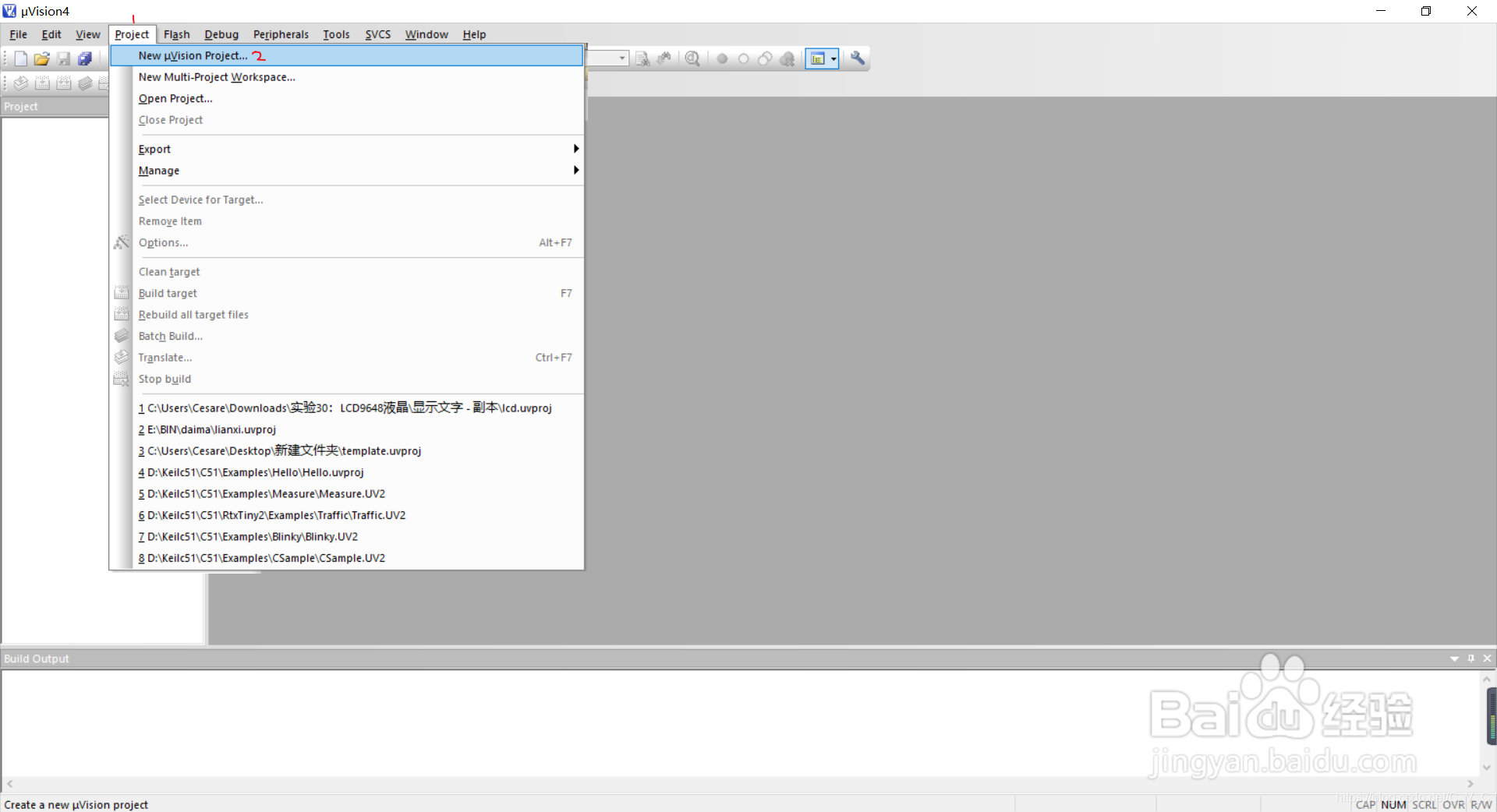Click the Build icon in build toolbar

pyautogui.click(x=43, y=83)
